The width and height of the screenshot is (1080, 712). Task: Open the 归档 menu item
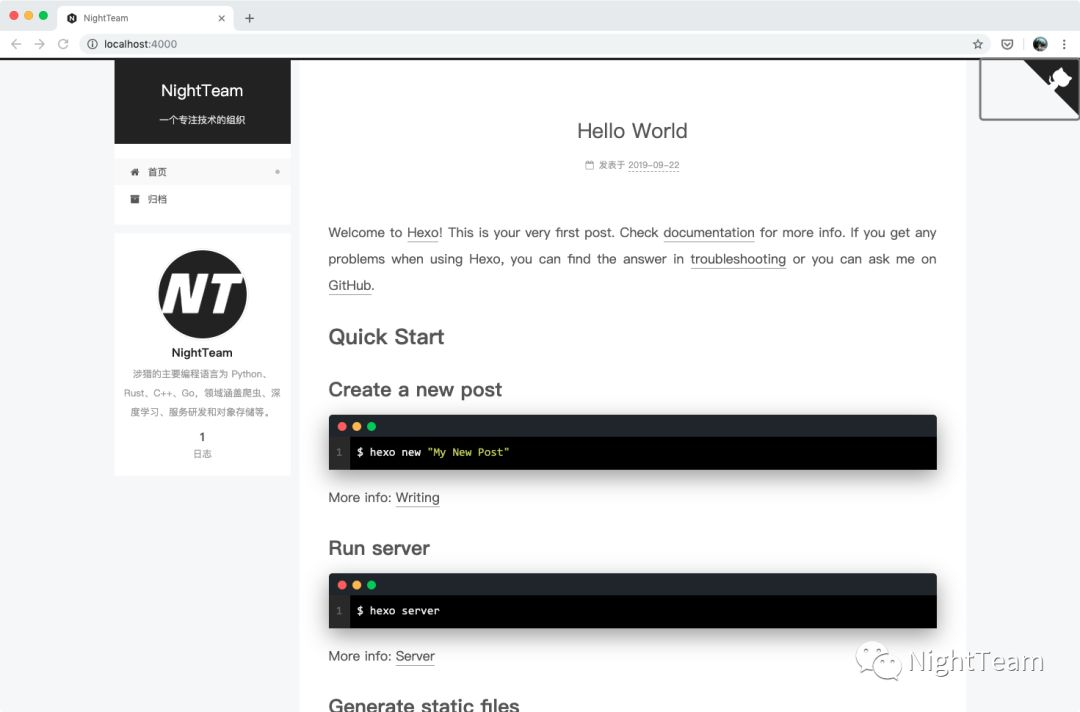(202, 199)
